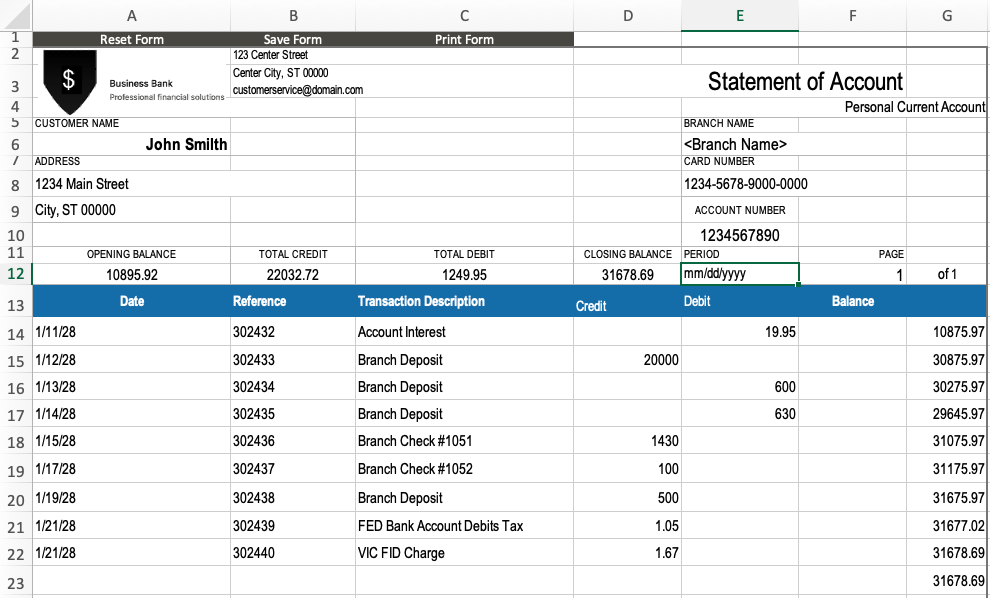Select credit amount 1.67
Screen dimensions: 990x598
pos(628,553)
